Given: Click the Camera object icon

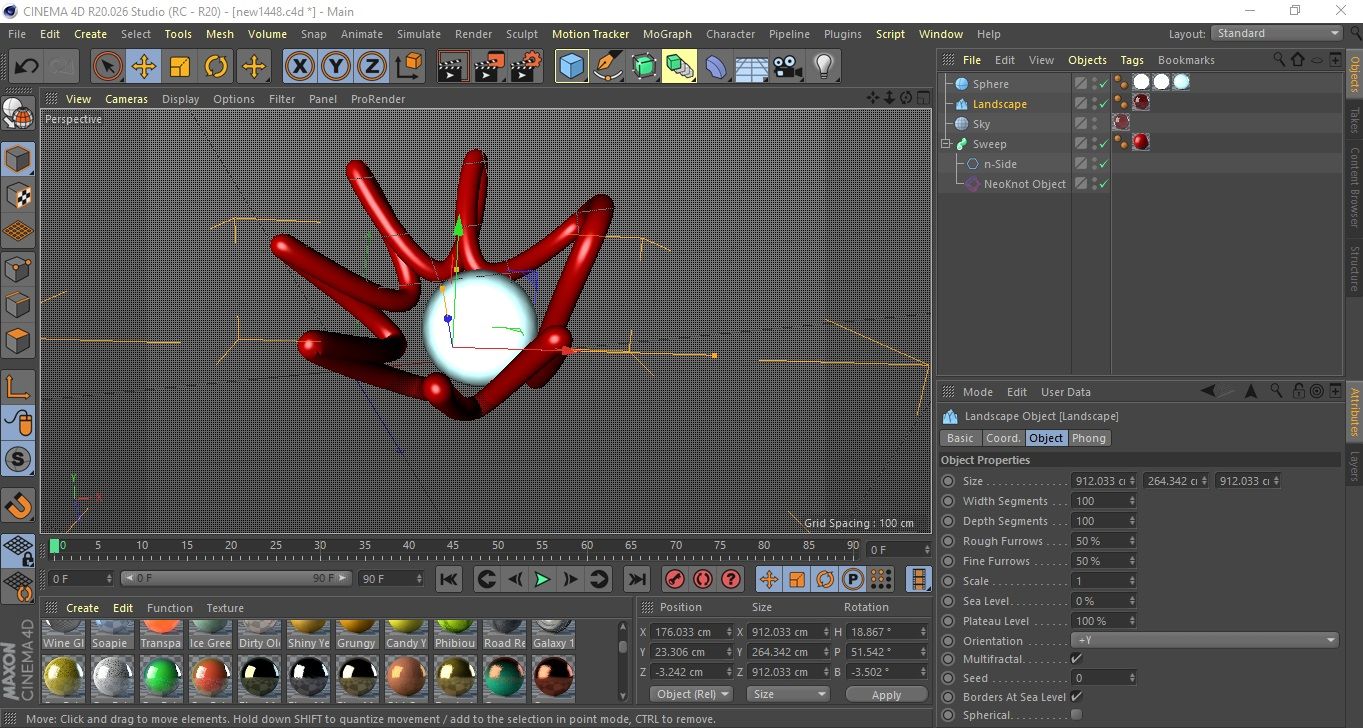Looking at the screenshot, I should [x=787, y=67].
